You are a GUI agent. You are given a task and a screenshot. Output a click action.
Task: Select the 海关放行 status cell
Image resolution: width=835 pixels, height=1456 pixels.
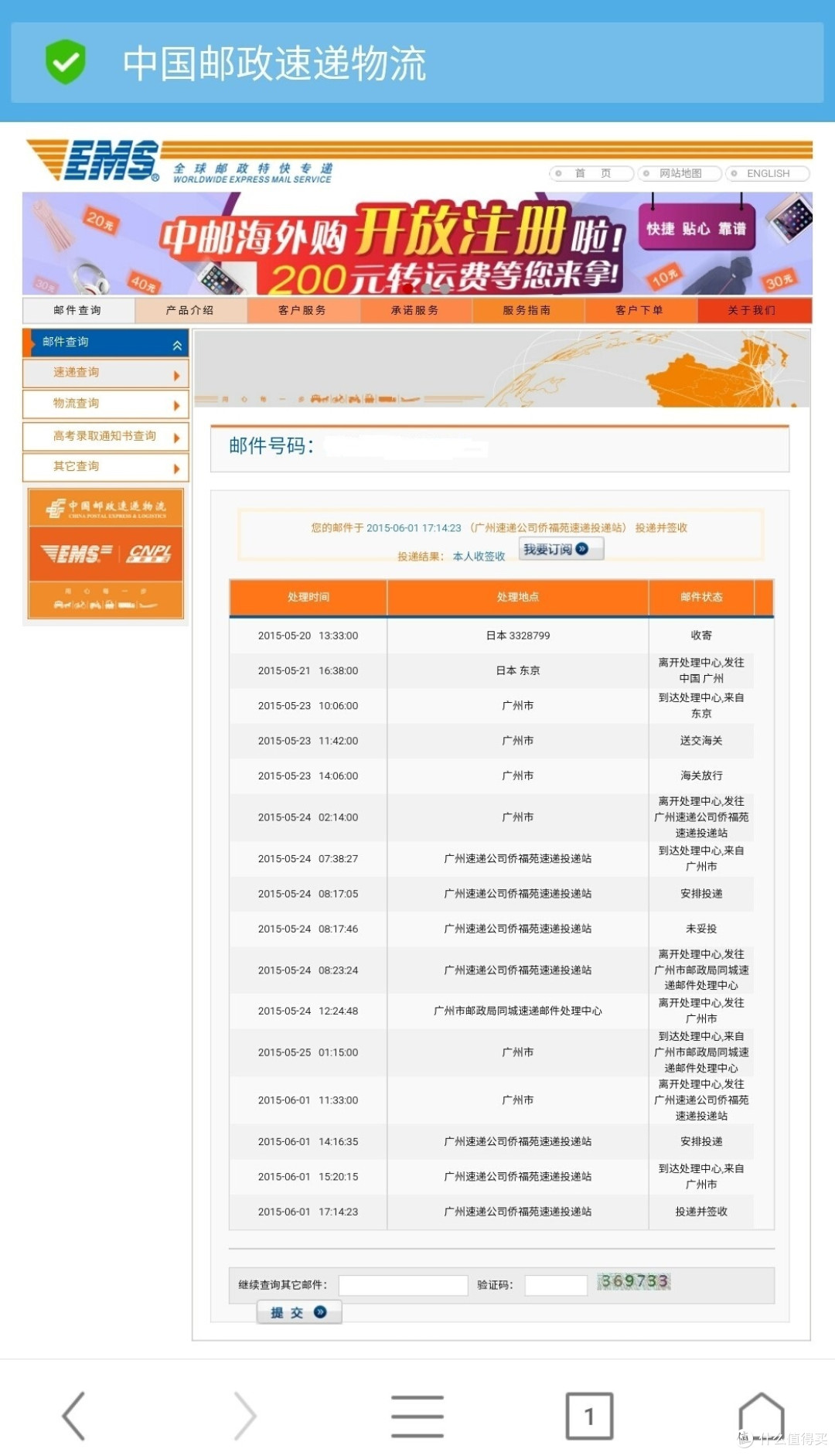[701, 776]
